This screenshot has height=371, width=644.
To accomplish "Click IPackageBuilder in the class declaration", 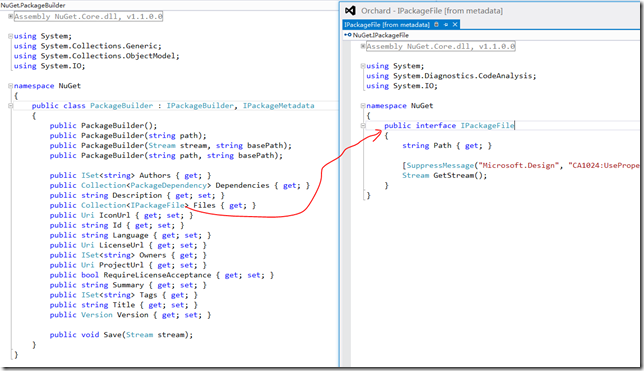I will tap(200, 106).
